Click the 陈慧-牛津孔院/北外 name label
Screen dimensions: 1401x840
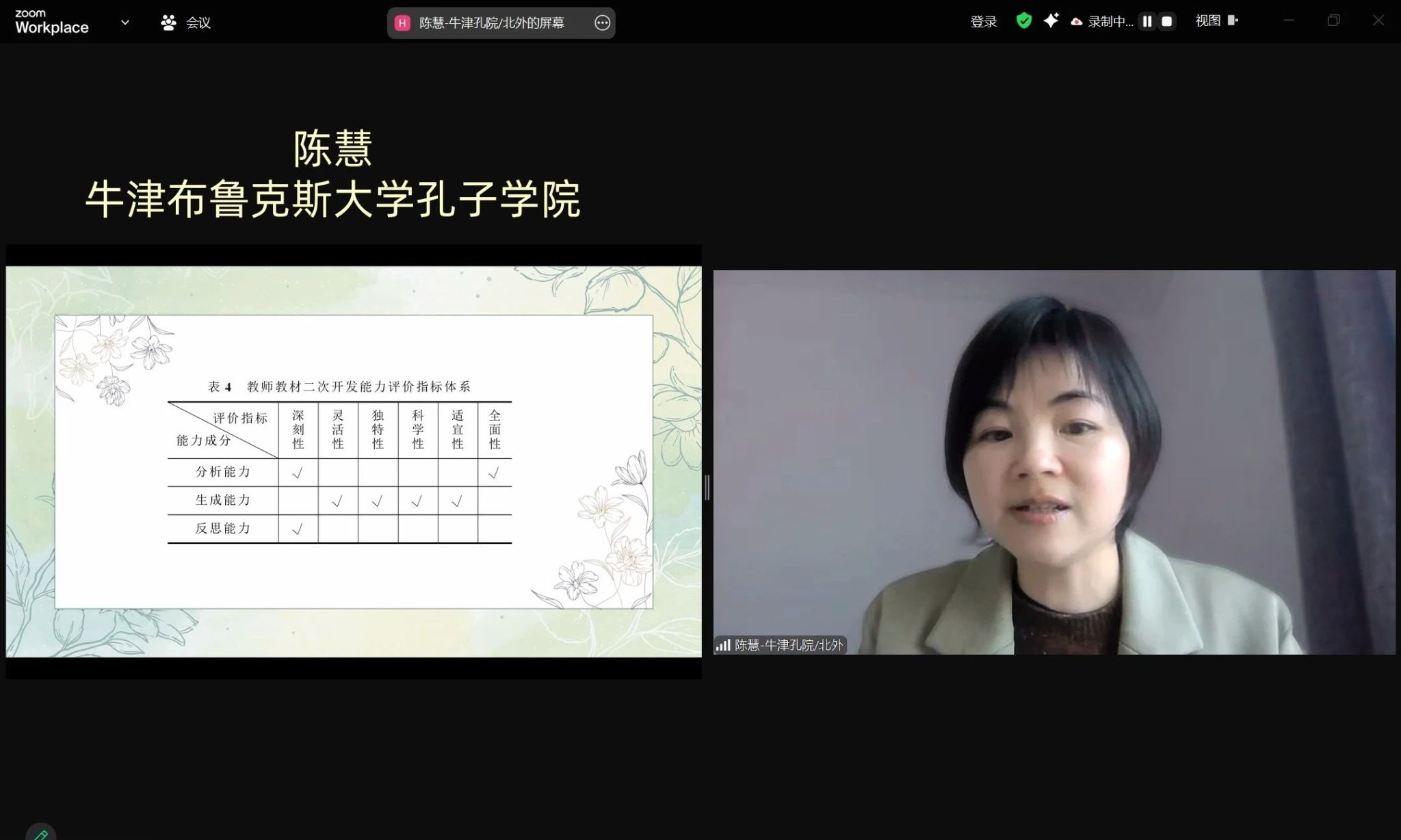[x=789, y=645]
